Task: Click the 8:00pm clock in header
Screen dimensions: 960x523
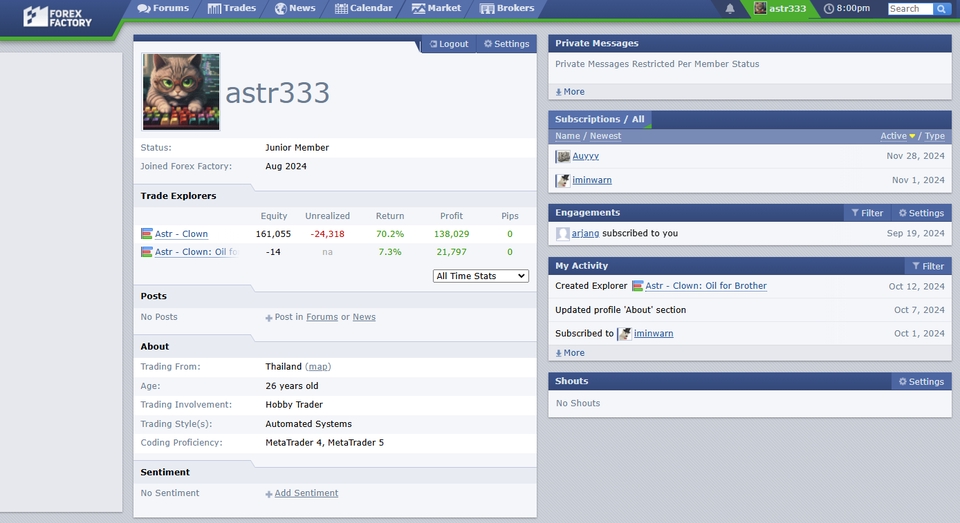Action: coord(847,9)
